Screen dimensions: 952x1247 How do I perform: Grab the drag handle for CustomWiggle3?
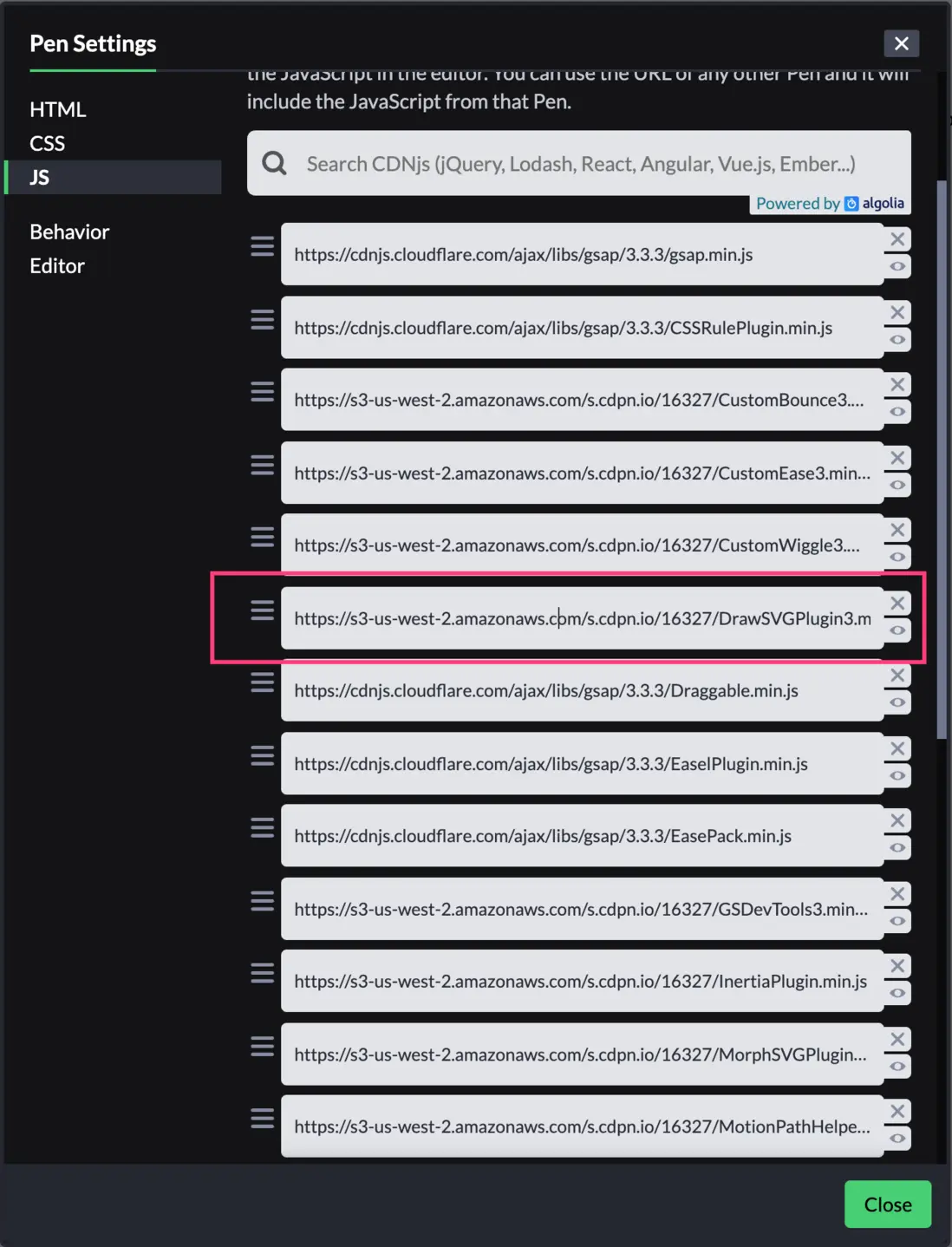coord(262,537)
